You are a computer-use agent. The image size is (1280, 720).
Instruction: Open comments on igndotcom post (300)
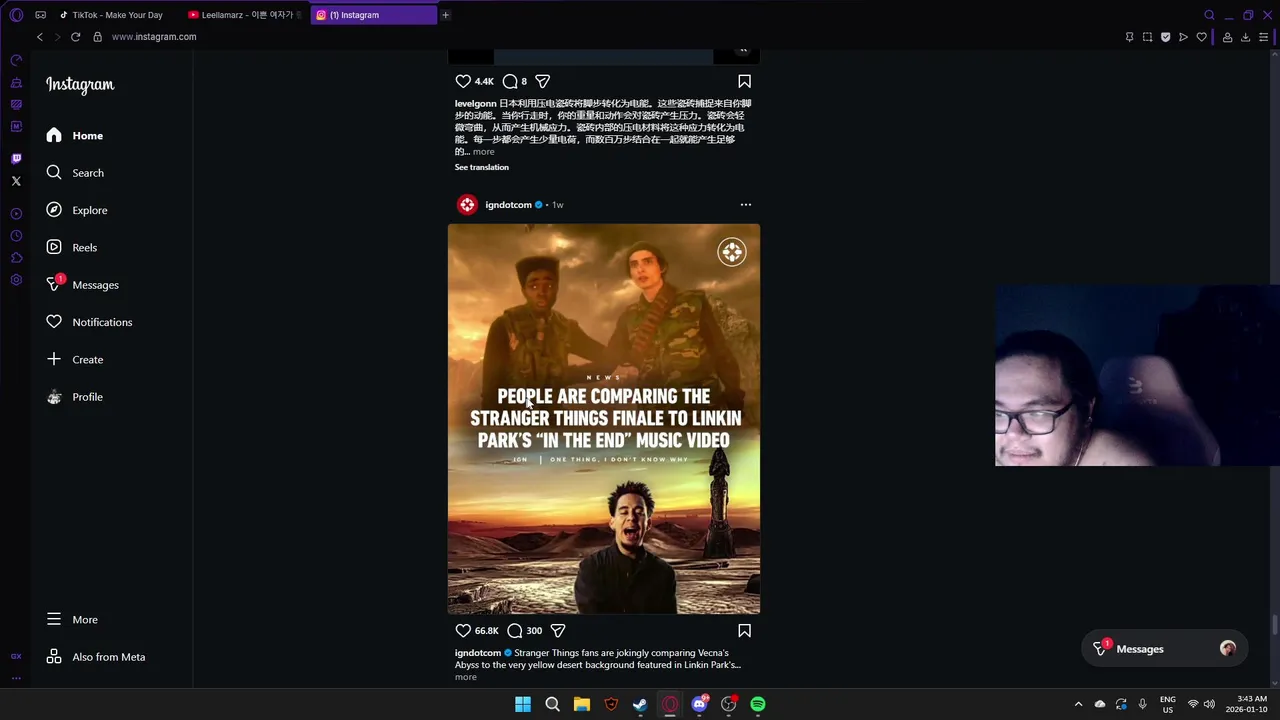[514, 631]
